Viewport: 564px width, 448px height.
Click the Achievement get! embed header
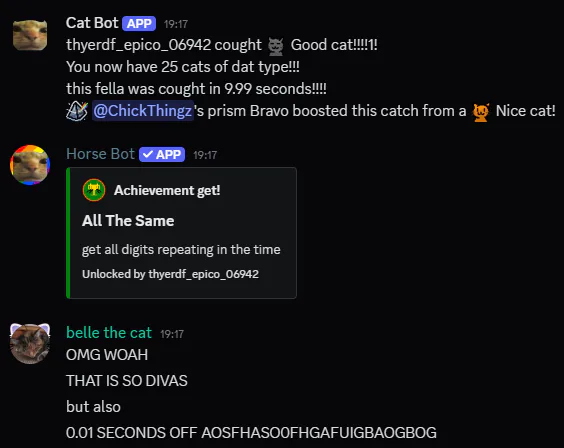(167, 190)
